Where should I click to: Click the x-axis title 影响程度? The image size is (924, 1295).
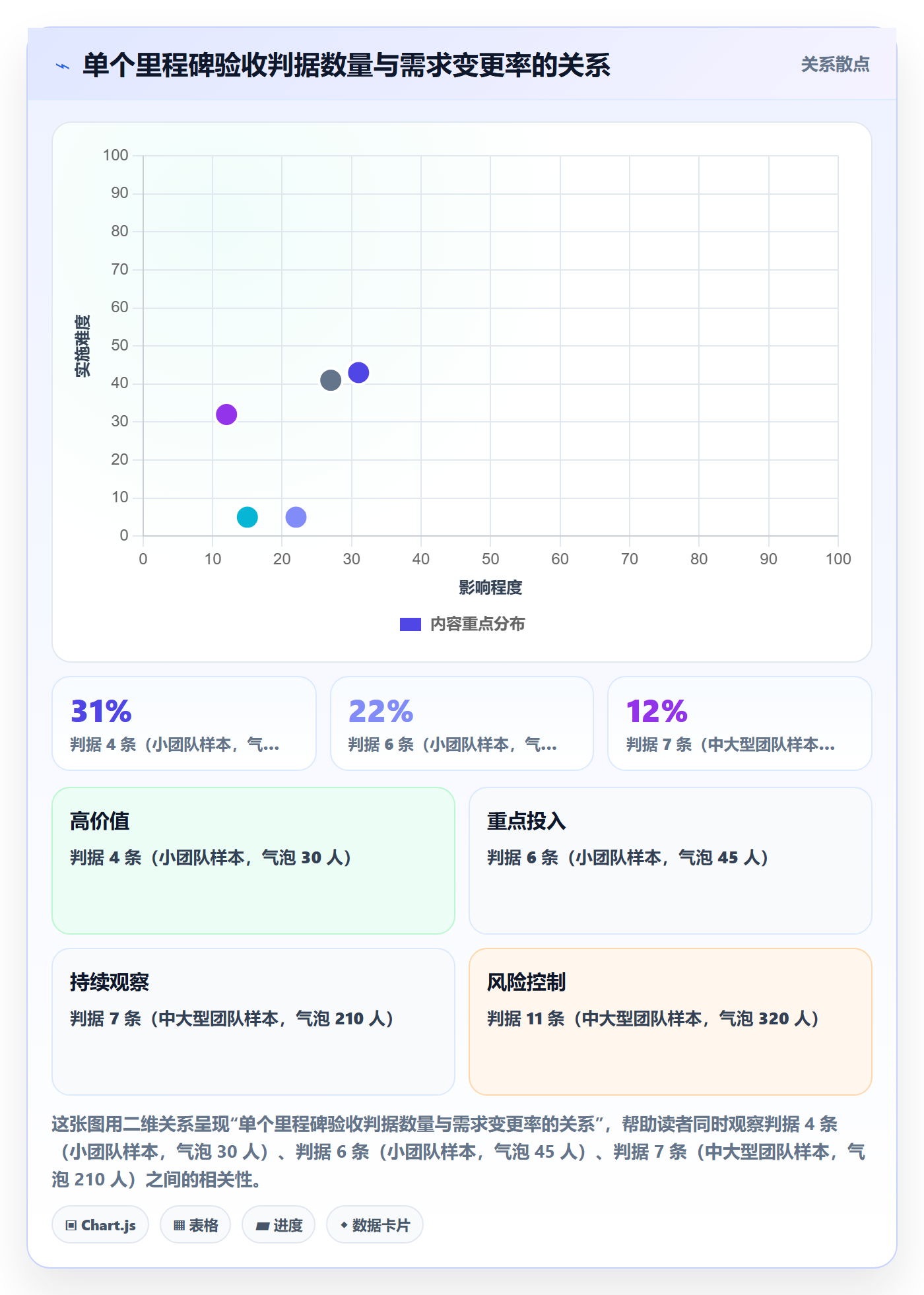(490, 587)
